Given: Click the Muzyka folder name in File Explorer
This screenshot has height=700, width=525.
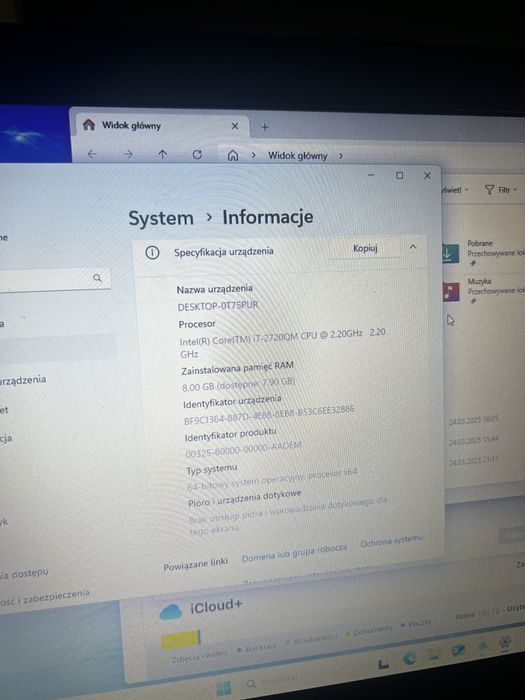Looking at the screenshot, I should click(x=479, y=281).
